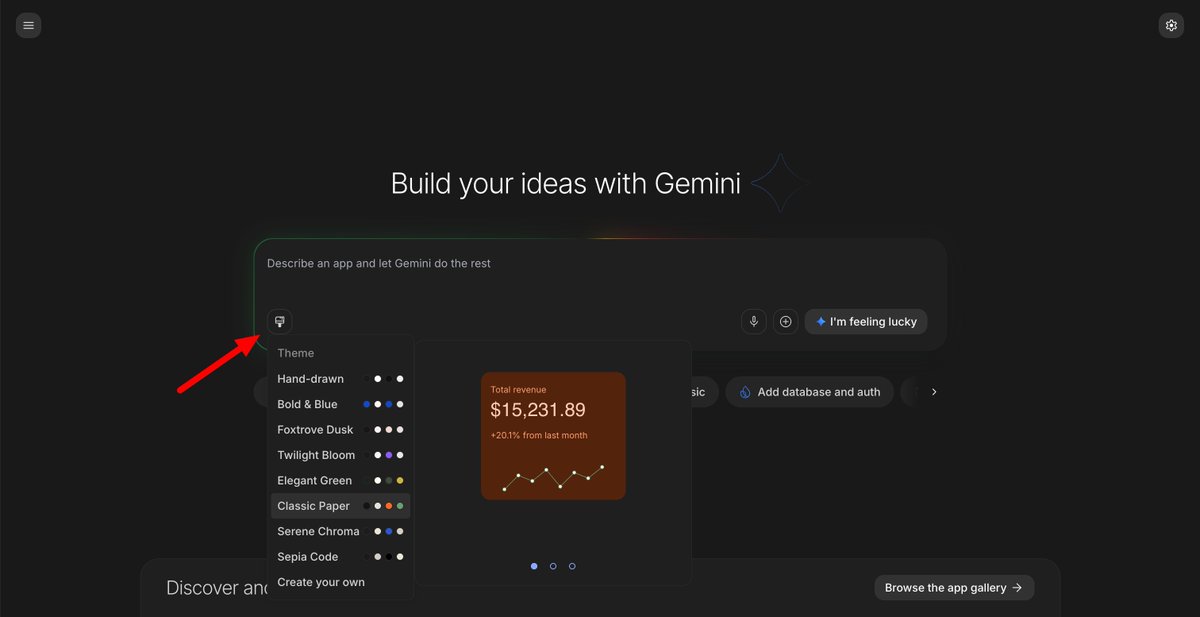Click the flame icon in database chip
Screen dimensions: 1200x617
point(745,392)
